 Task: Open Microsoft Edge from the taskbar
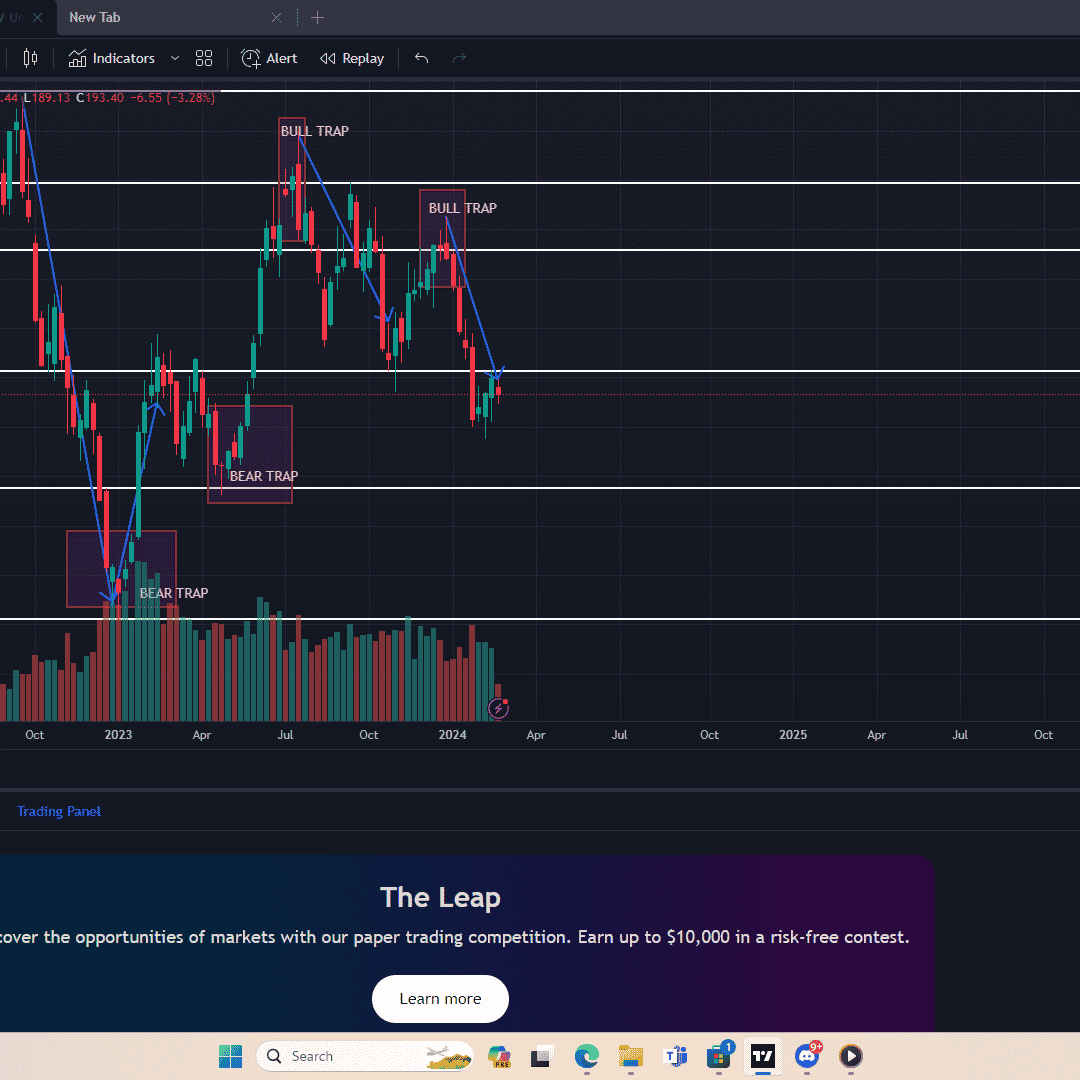click(586, 1056)
